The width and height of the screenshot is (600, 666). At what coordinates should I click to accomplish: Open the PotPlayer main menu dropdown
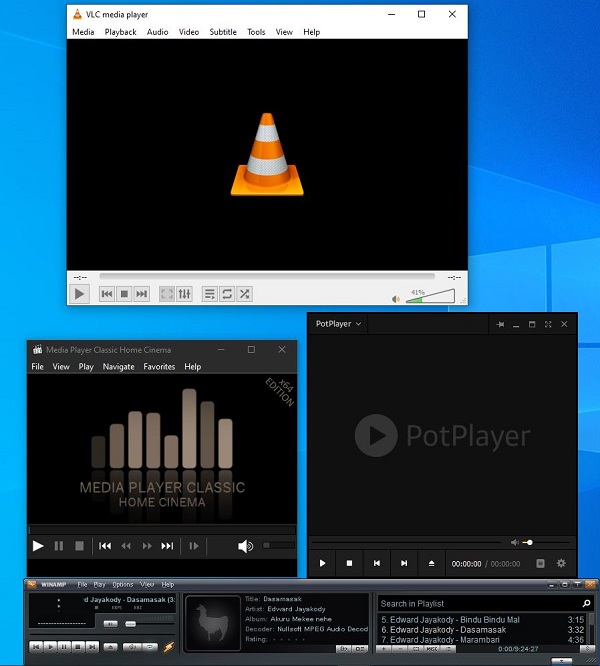pyautogui.click(x=338, y=324)
